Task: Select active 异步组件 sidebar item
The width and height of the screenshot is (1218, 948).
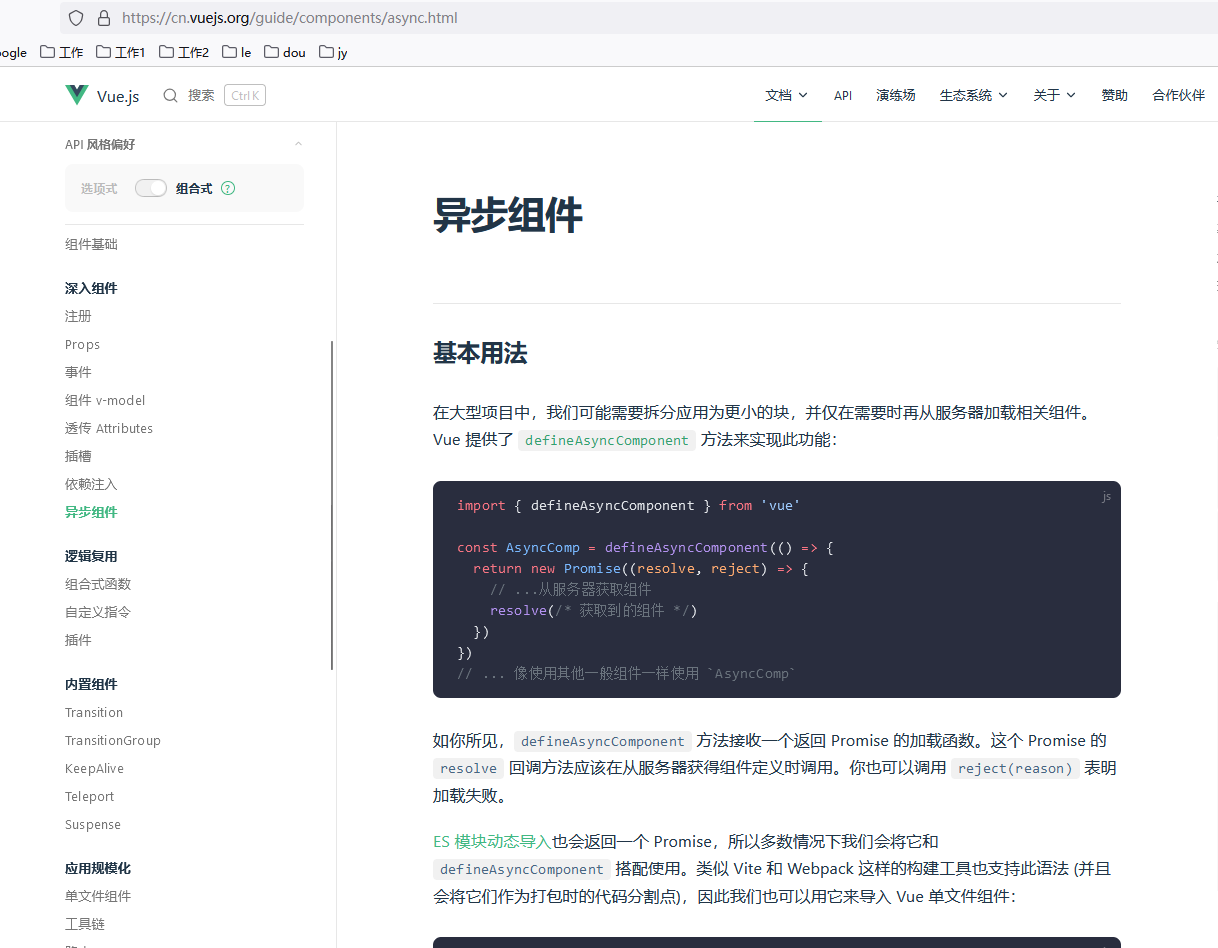Action: pyautogui.click(x=91, y=512)
